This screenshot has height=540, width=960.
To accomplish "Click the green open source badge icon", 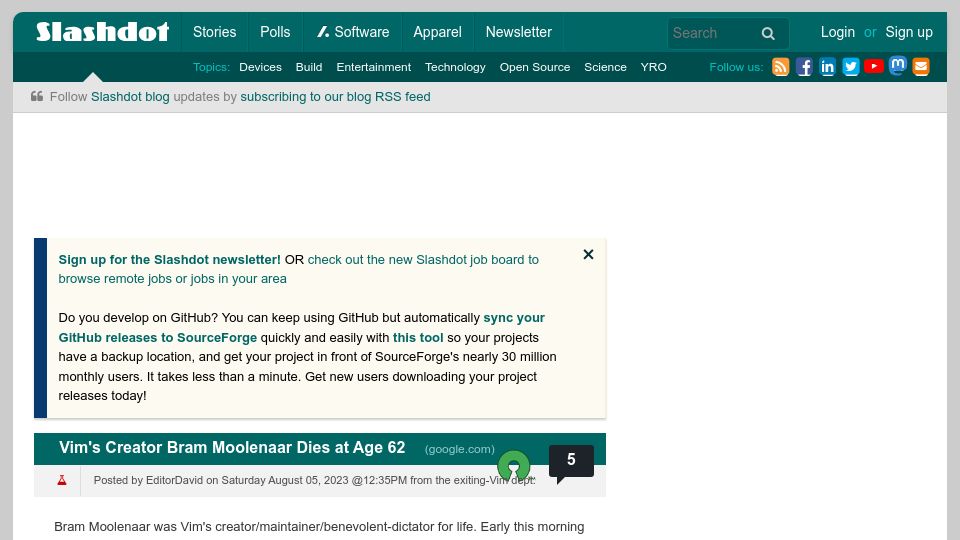I will pyautogui.click(x=514, y=467).
